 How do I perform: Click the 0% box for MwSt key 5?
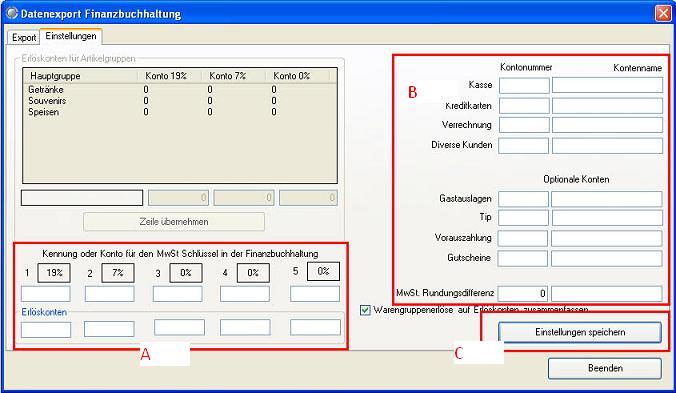(323, 271)
